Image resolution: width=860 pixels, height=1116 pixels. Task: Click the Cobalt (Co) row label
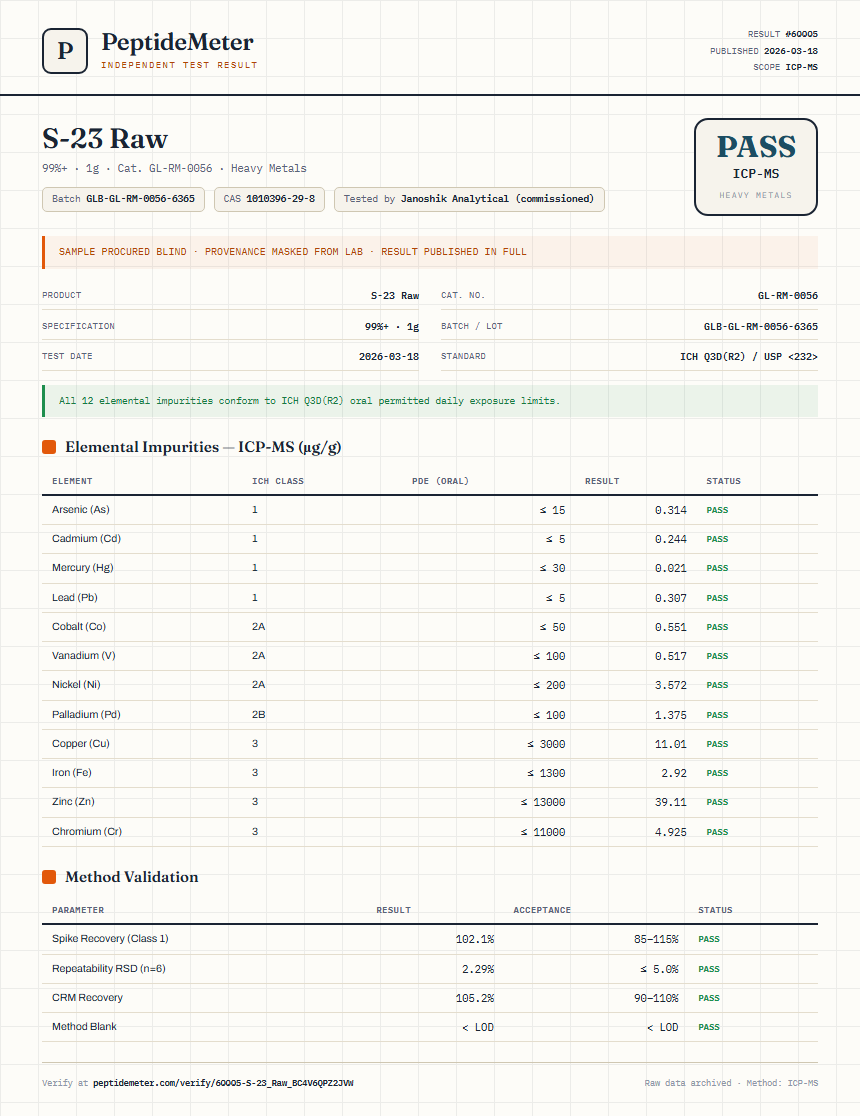(x=79, y=627)
